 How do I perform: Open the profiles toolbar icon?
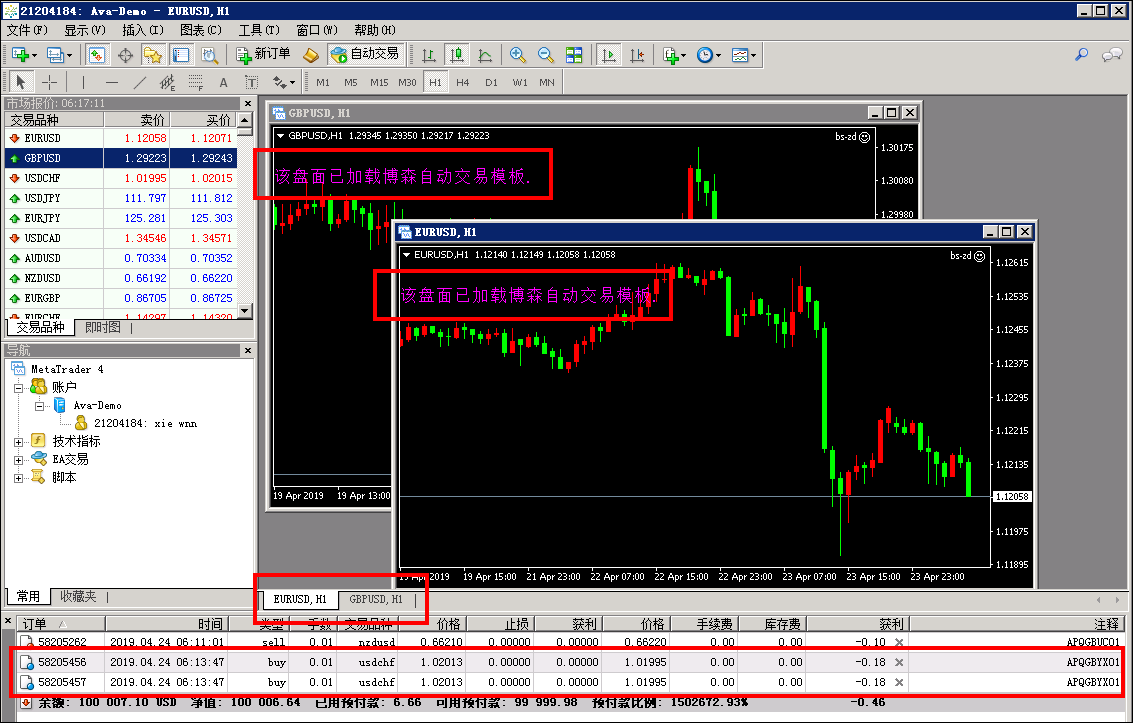tap(59, 55)
